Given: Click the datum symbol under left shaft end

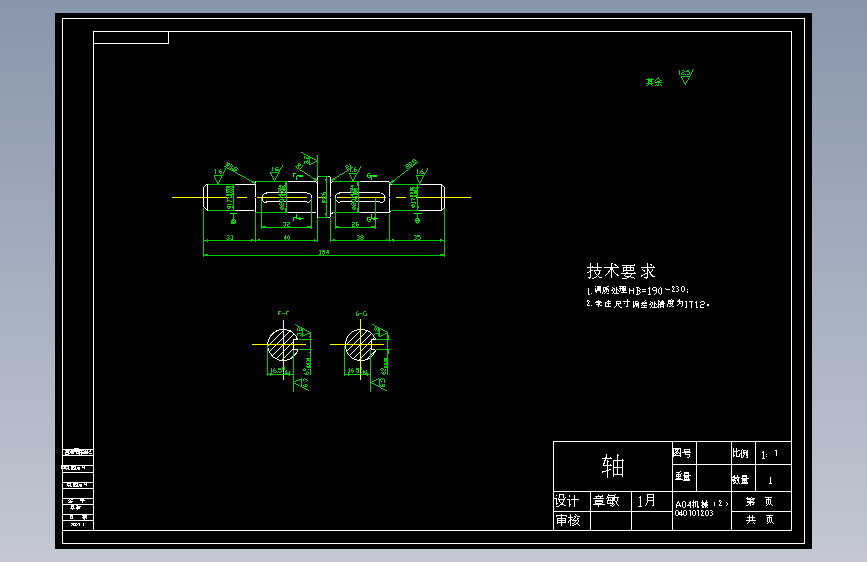Looking at the screenshot, I should click(233, 217).
